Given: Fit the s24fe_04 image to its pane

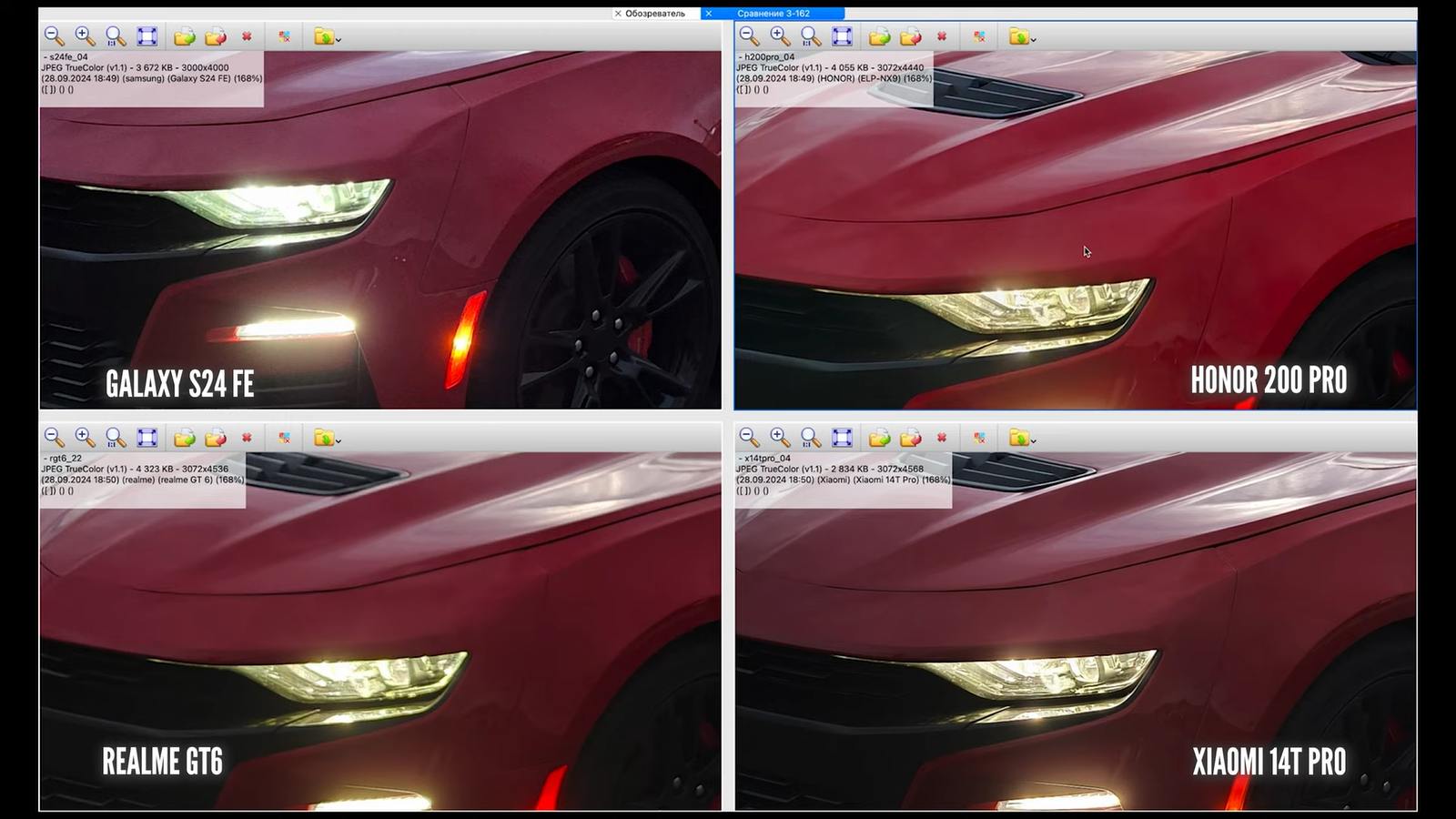Looking at the screenshot, I should point(147,36).
